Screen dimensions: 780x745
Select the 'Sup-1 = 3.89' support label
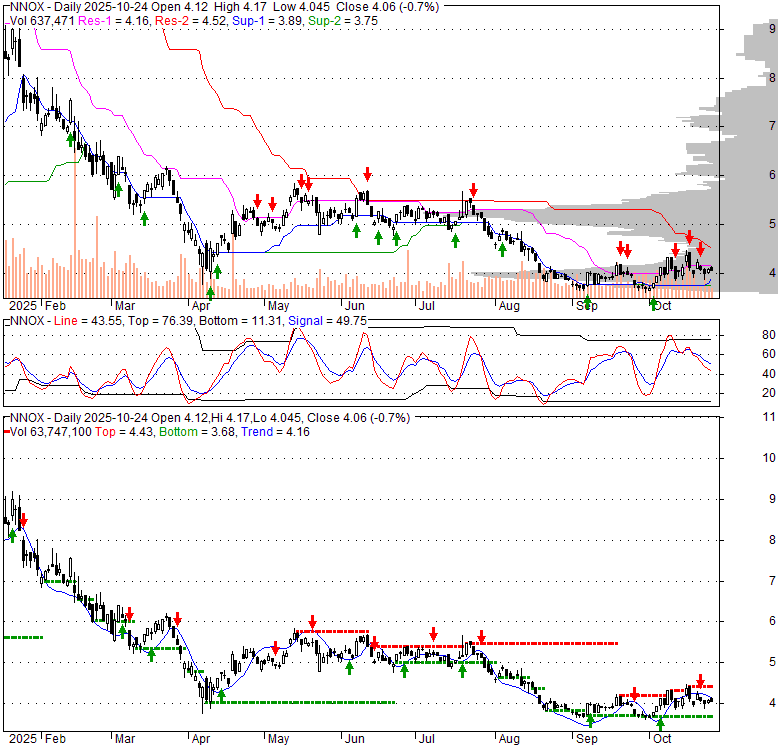coord(267,21)
